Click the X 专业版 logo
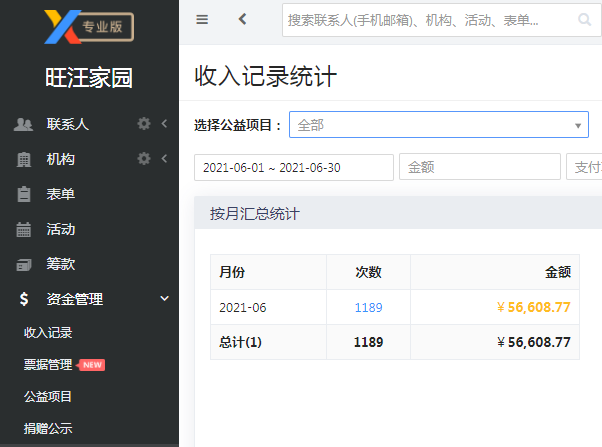602x447 pixels. coord(89,26)
